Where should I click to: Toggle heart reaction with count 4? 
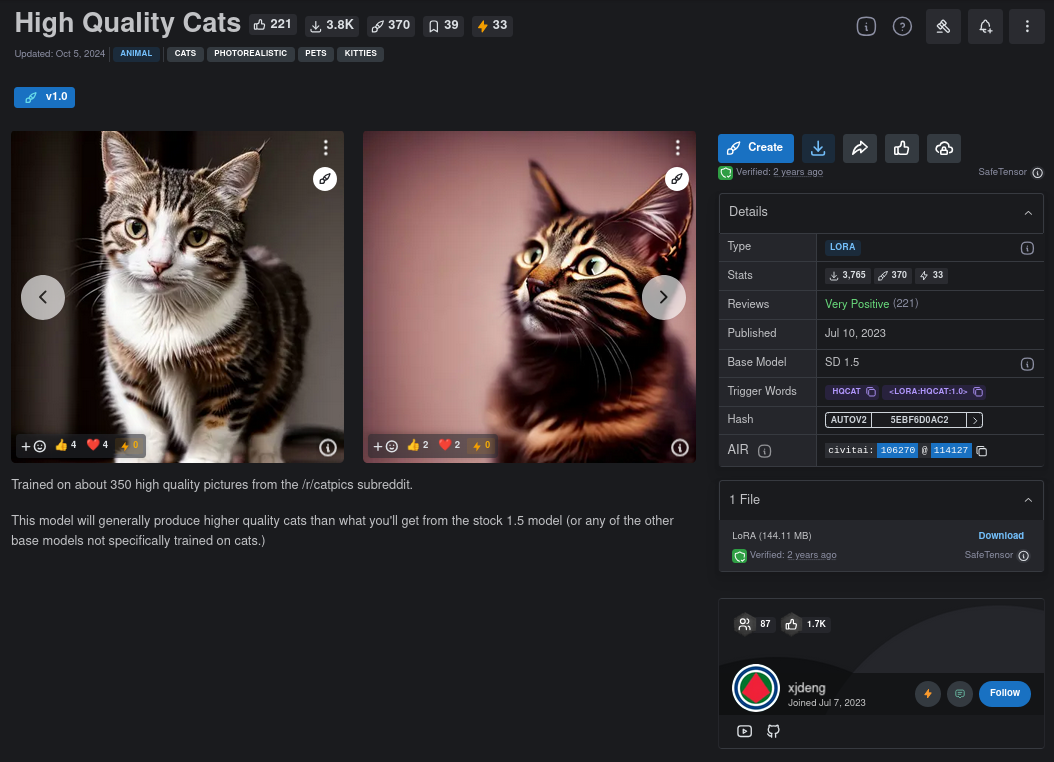pyautogui.click(x=97, y=445)
